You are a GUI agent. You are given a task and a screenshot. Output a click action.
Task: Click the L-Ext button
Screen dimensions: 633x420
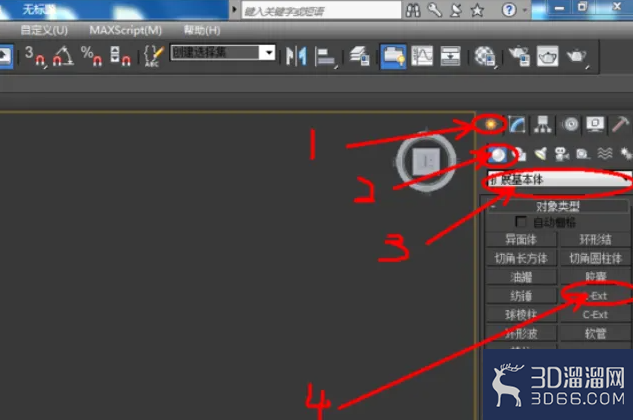pyautogui.click(x=595, y=296)
